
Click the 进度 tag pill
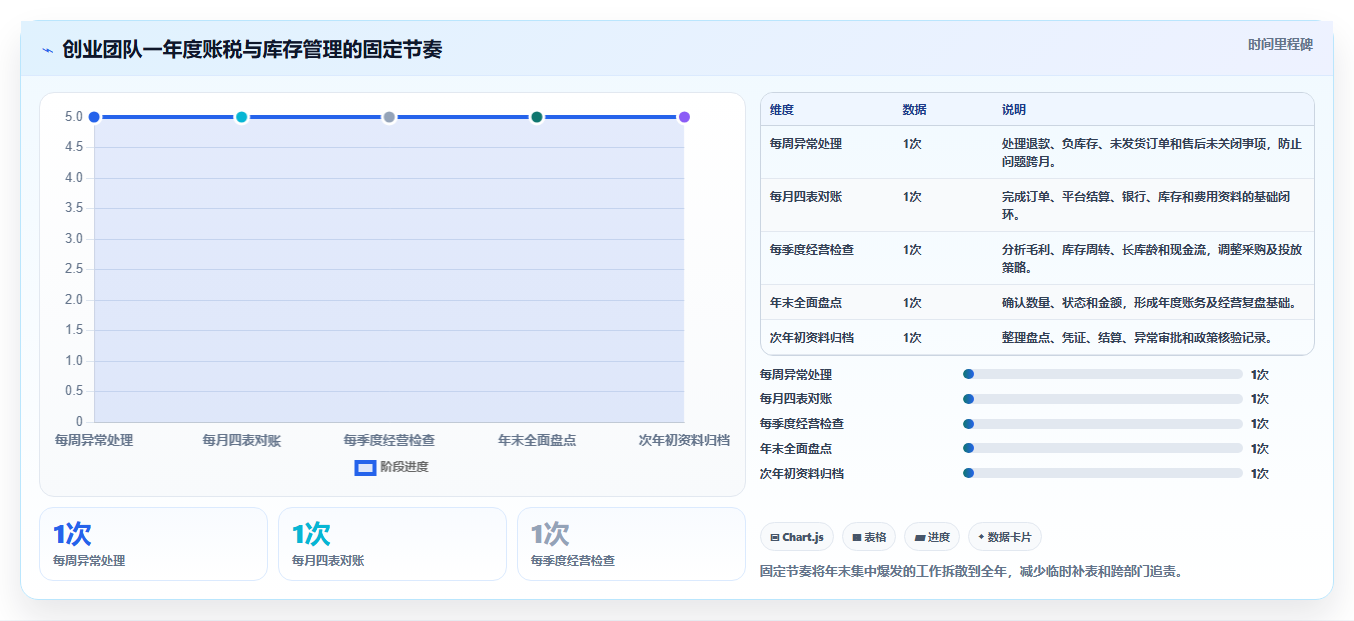[x=932, y=537]
